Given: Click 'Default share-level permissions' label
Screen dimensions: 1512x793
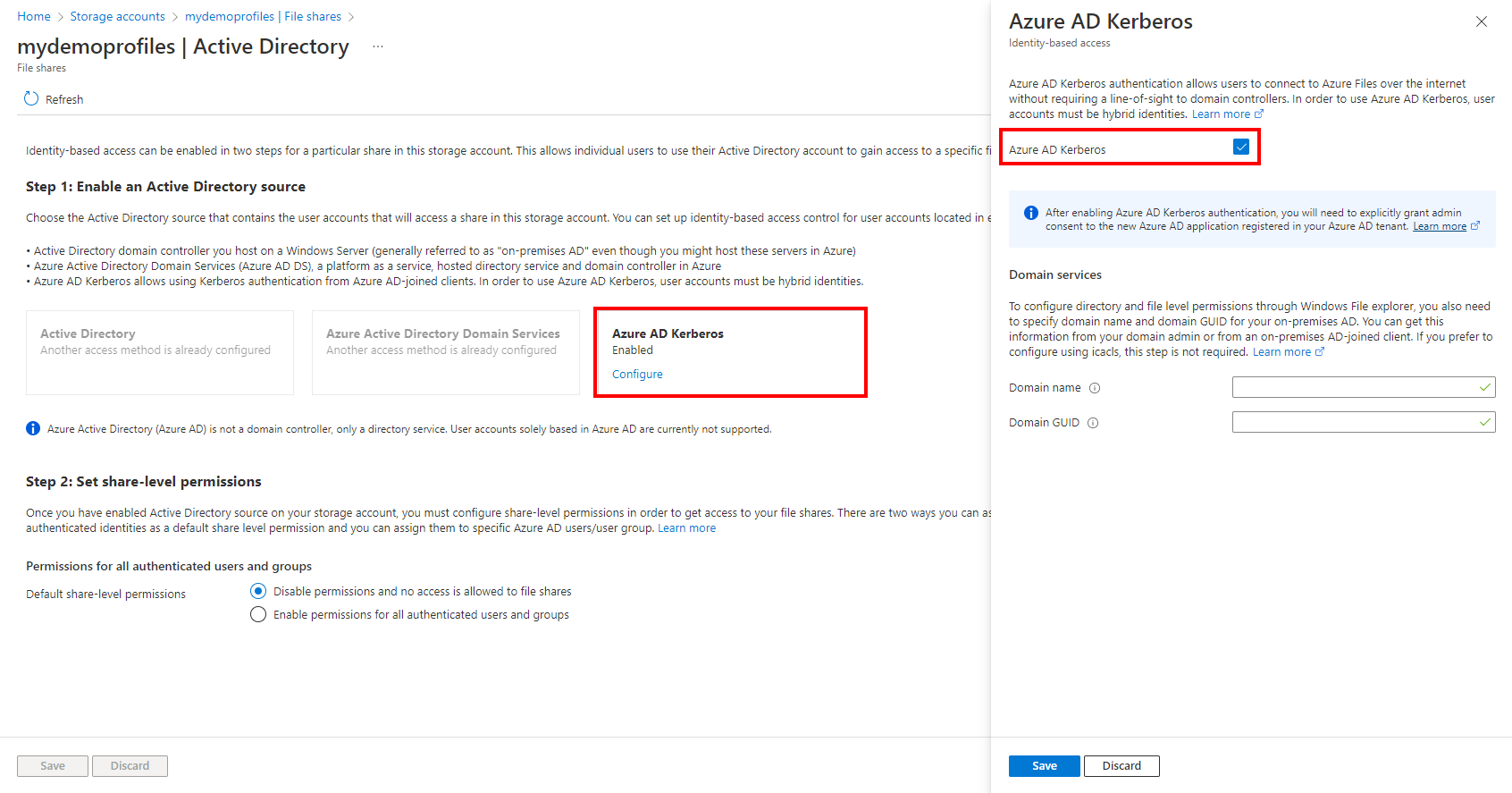Looking at the screenshot, I should pyautogui.click(x=105, y=595).
